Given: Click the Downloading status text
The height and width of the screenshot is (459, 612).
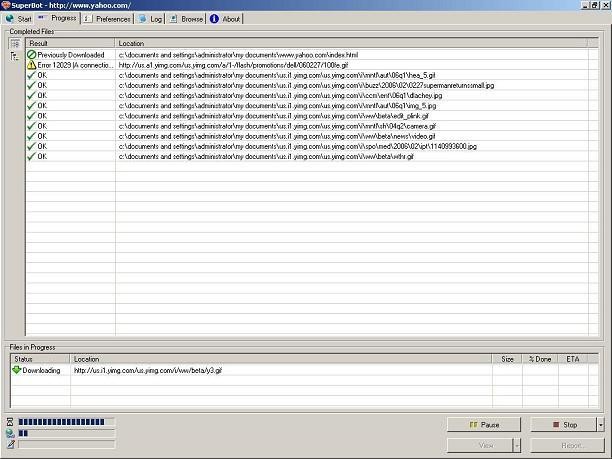Looking at the screenshot, I should point(41,370).
